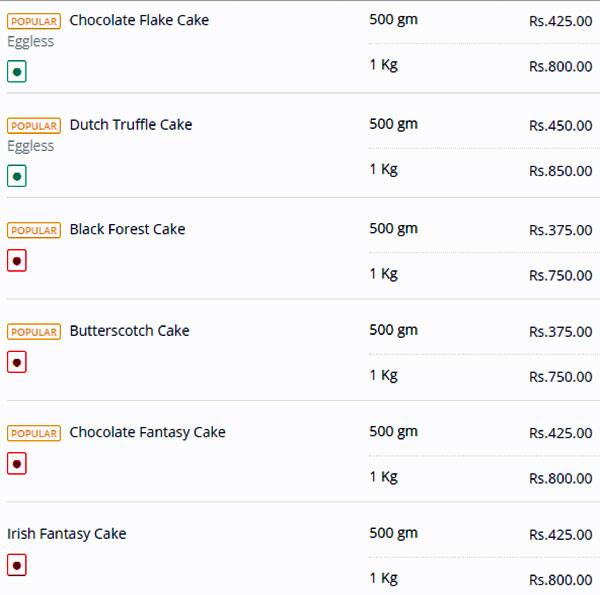Image resolution: width=600 pixels, height=595 pixels.
Task: Open the Black Forest Cake item
Action: (127, 229)
